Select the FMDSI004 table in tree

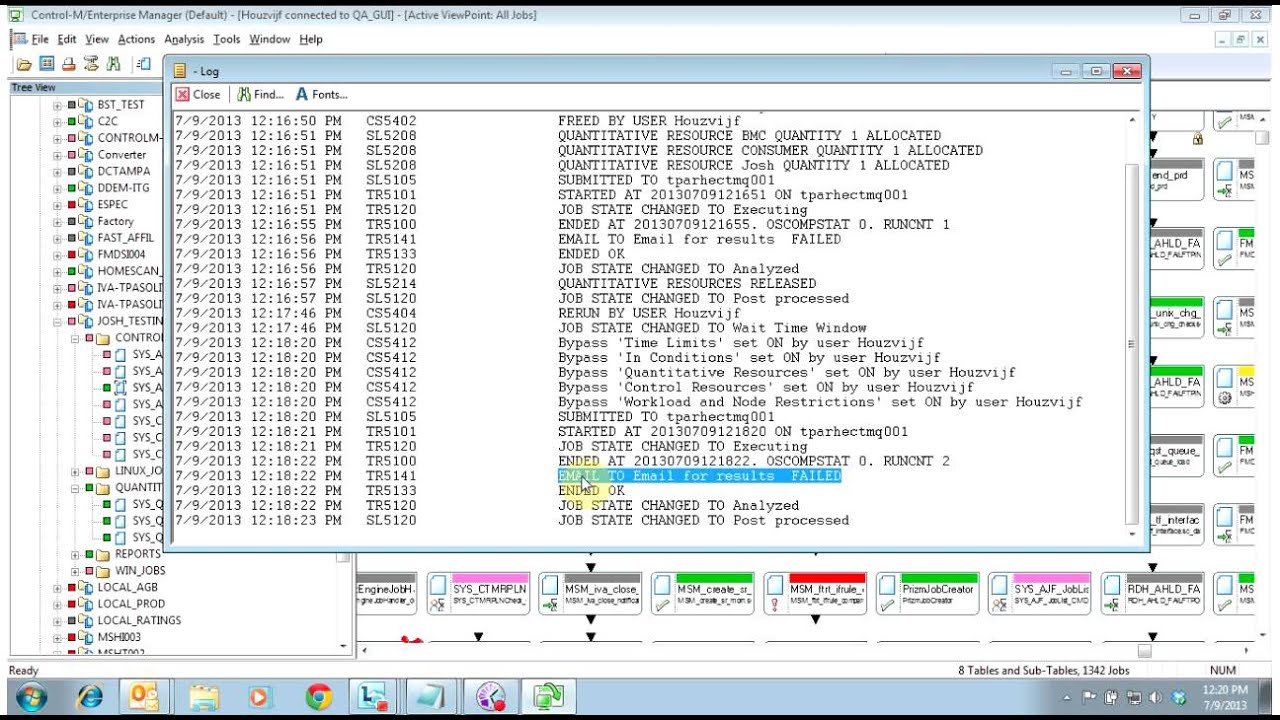coord(121,254)
